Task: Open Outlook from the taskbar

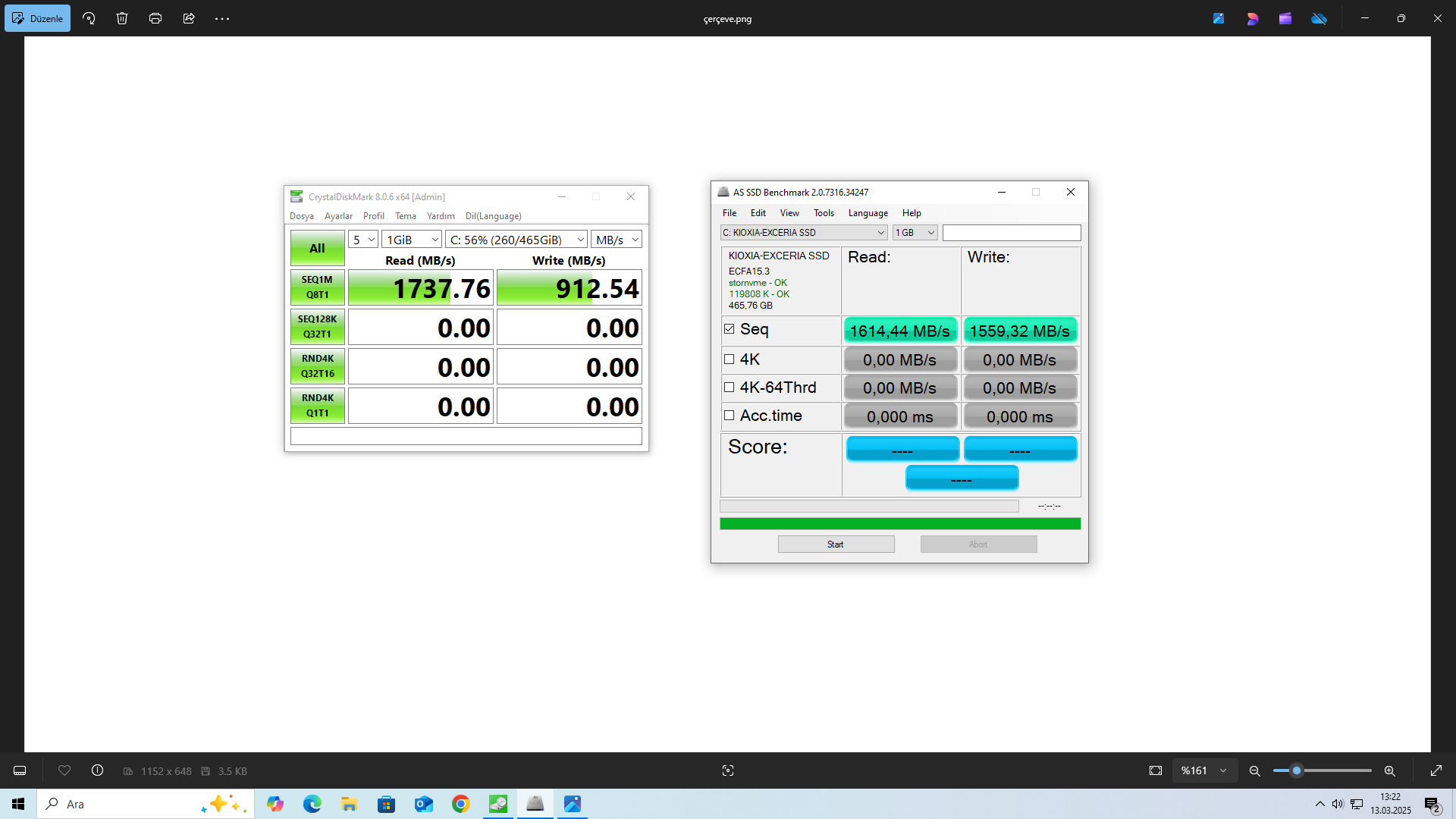Action: [x=424, y=804]
